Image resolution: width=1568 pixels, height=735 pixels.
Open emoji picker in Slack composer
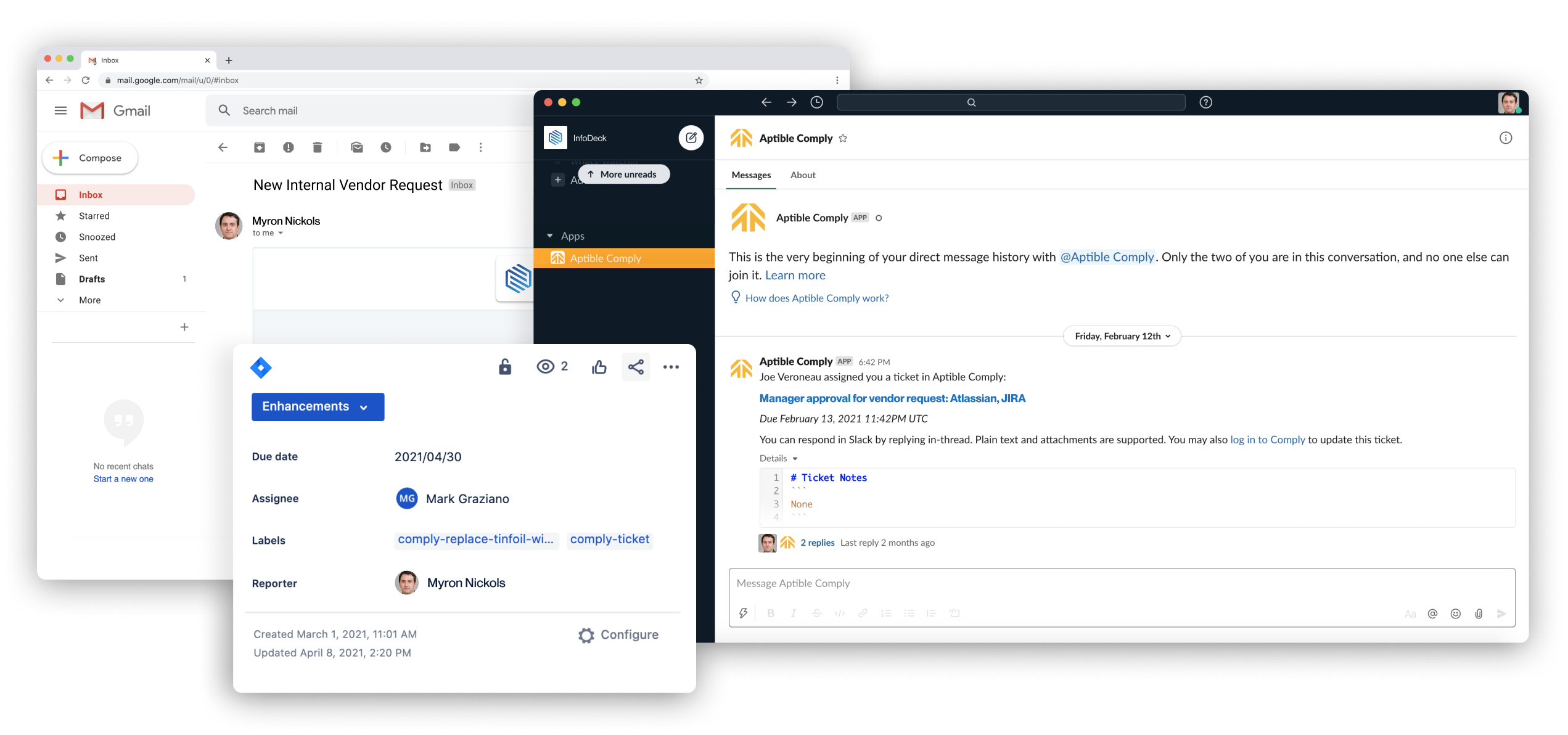(1456, 614)
